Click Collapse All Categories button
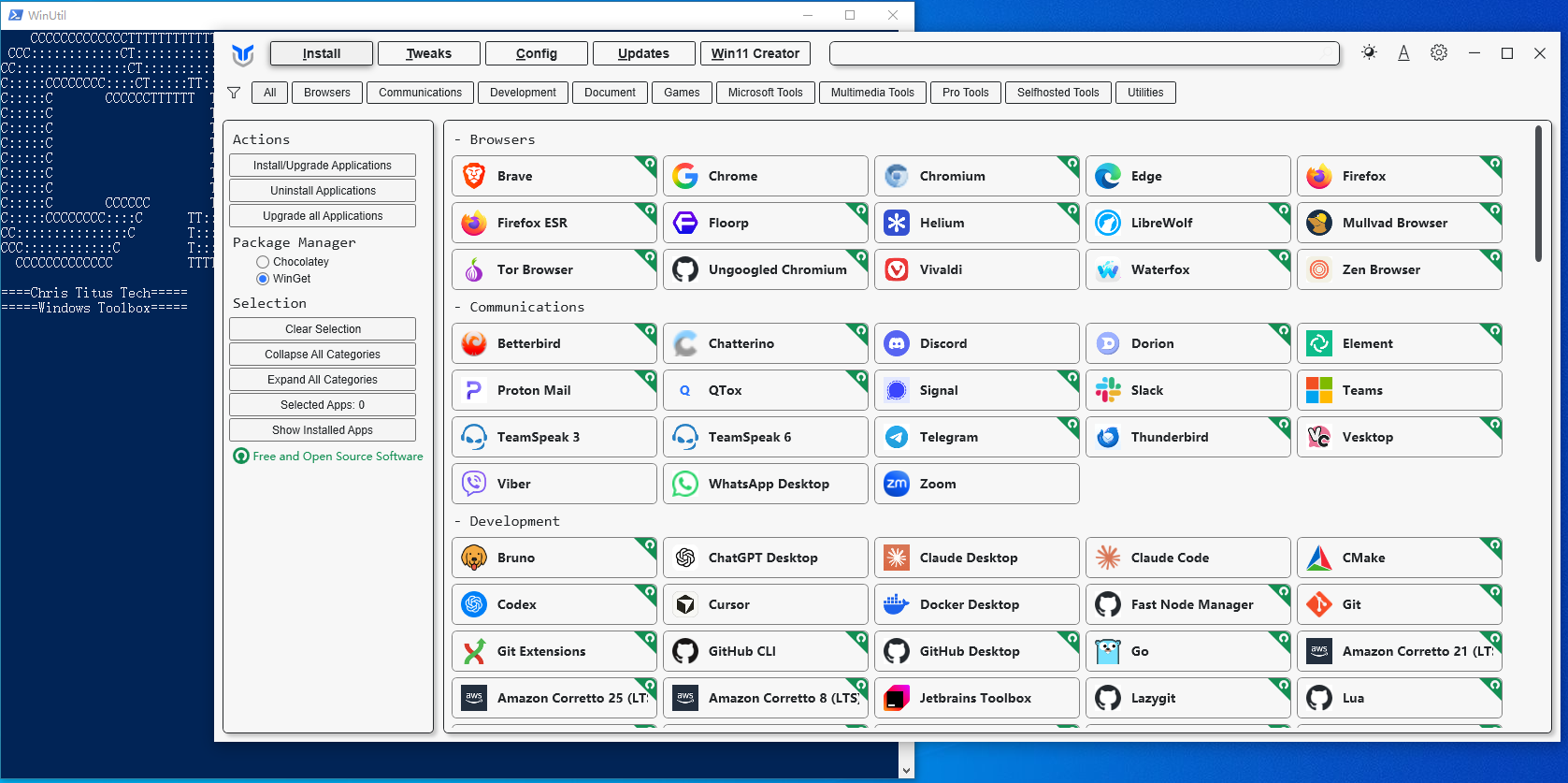This screenshot has width=1568, height=783. click(x=323, y=355)
